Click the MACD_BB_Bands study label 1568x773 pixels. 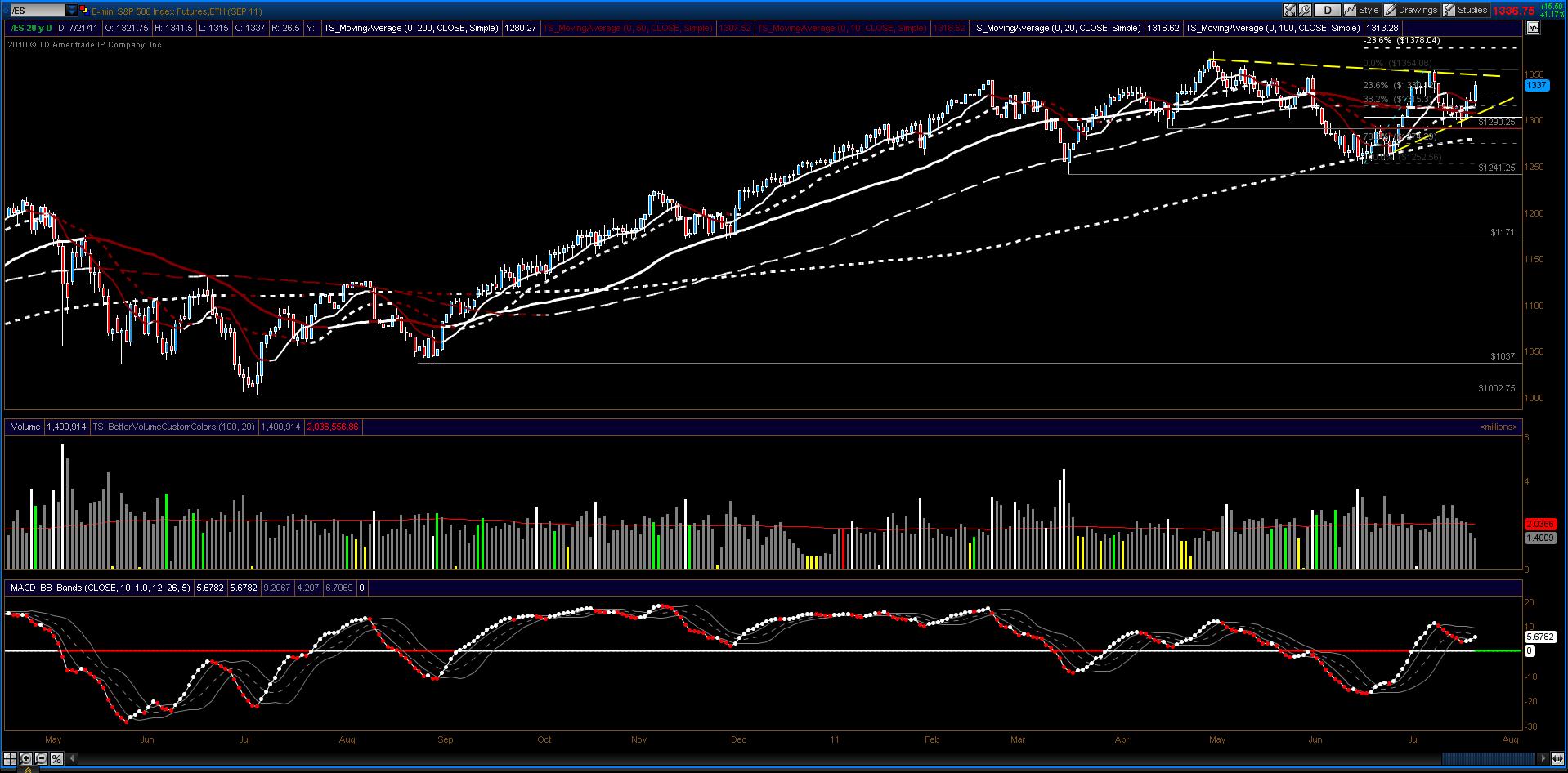point(101,588)
